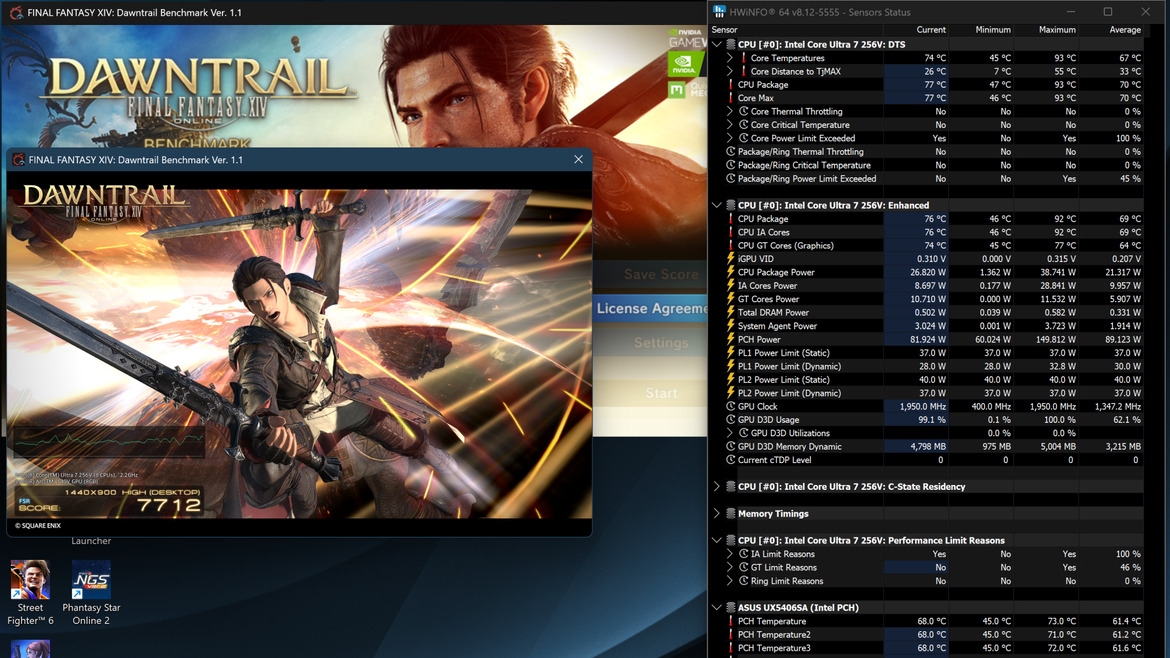
Task: Click the Save Score button
Action: pos(661,275)
